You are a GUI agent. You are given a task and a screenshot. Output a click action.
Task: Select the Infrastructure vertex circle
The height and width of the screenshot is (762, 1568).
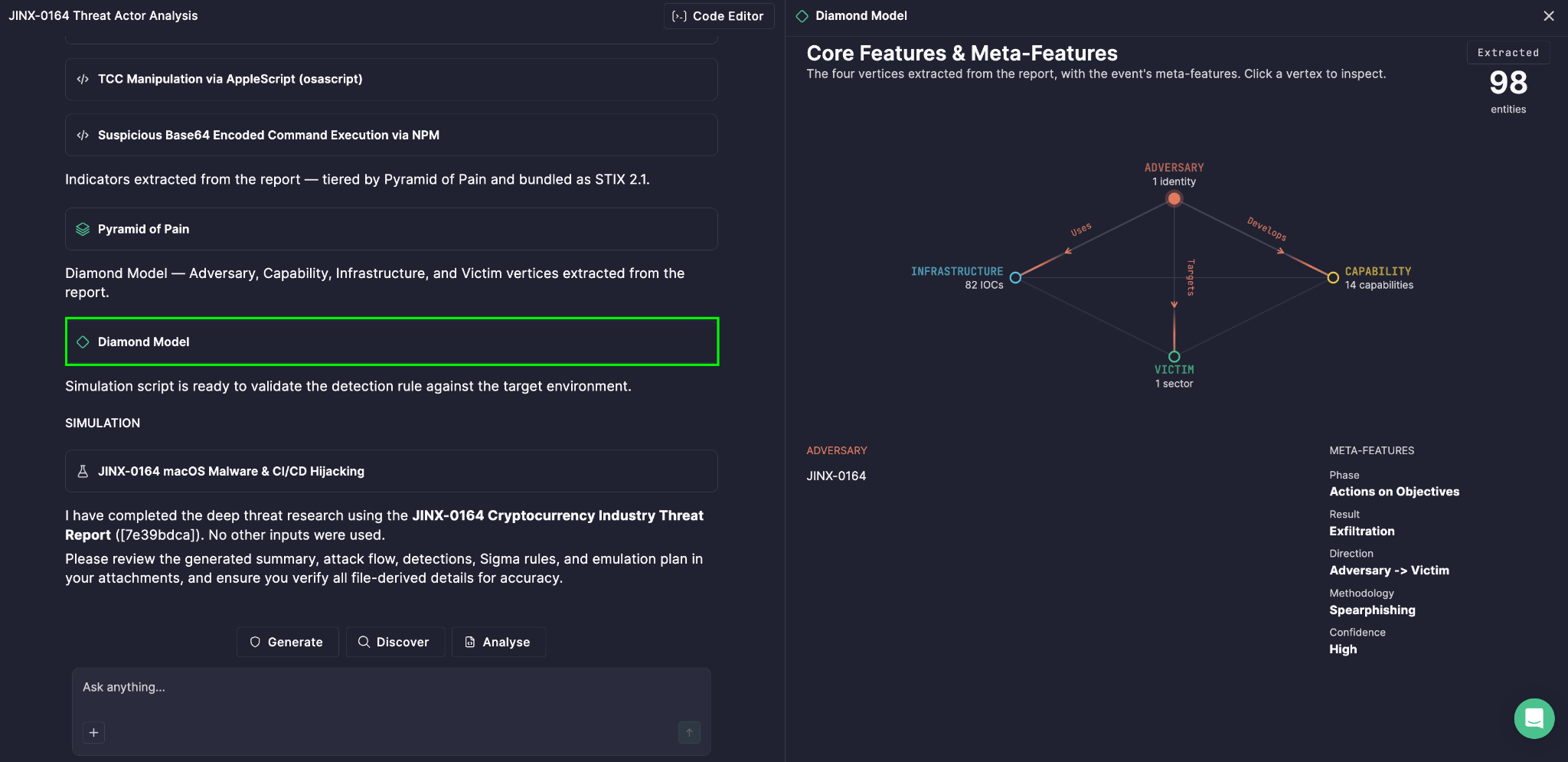coord(1015,278)
